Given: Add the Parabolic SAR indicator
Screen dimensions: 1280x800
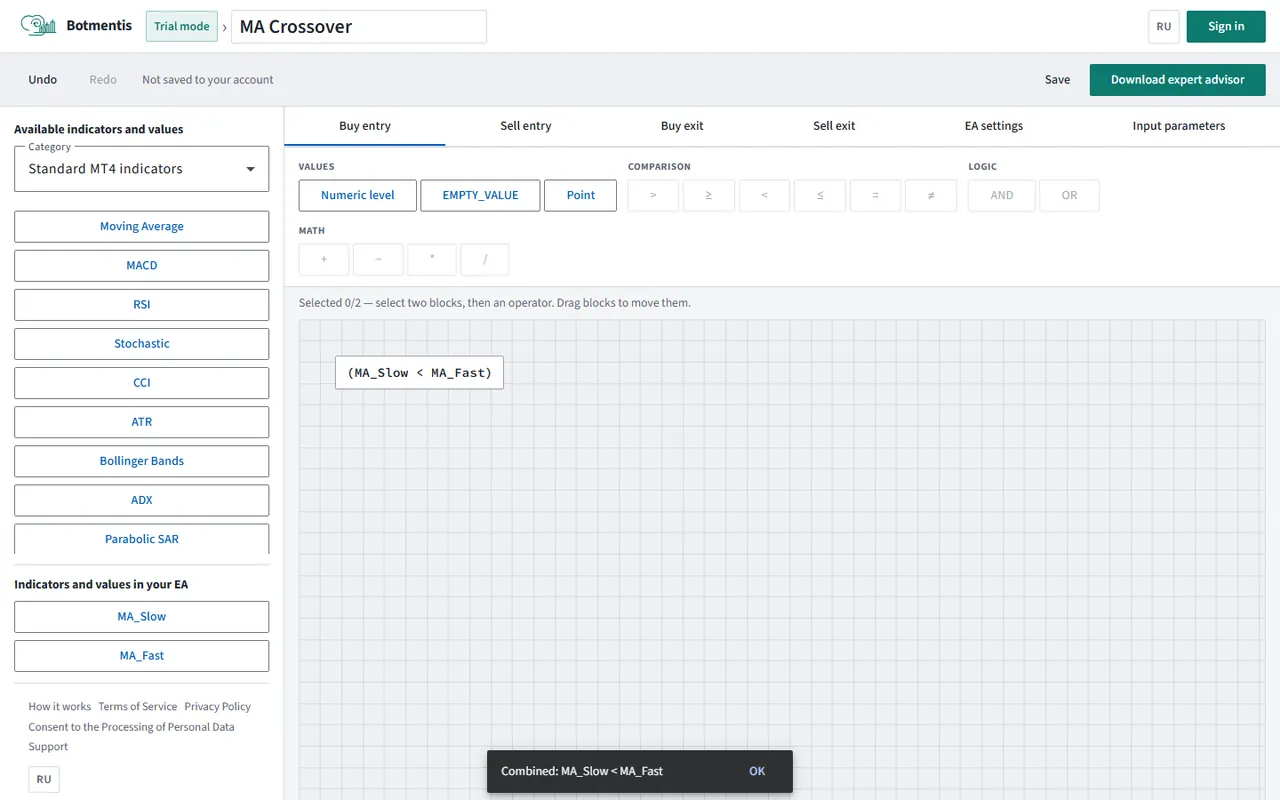Looking at the screenshot, I should [142, 539].
